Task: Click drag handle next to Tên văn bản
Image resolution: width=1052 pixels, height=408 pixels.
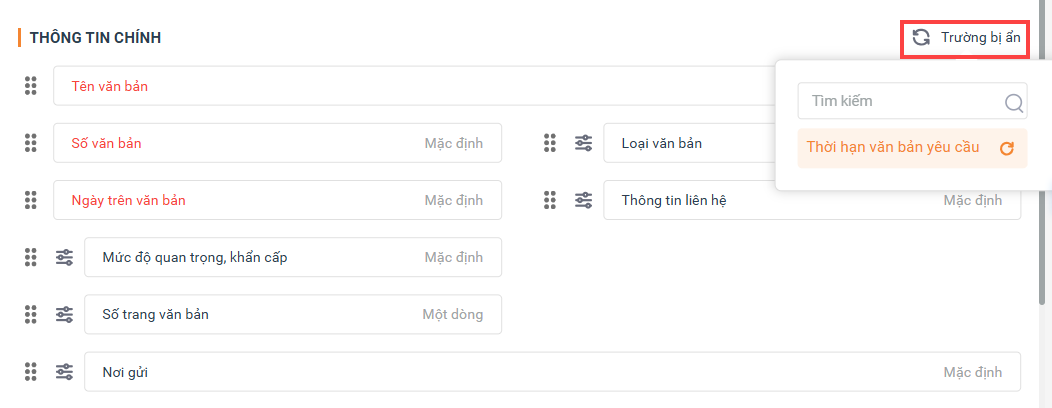Action: (x=30, y=86)
